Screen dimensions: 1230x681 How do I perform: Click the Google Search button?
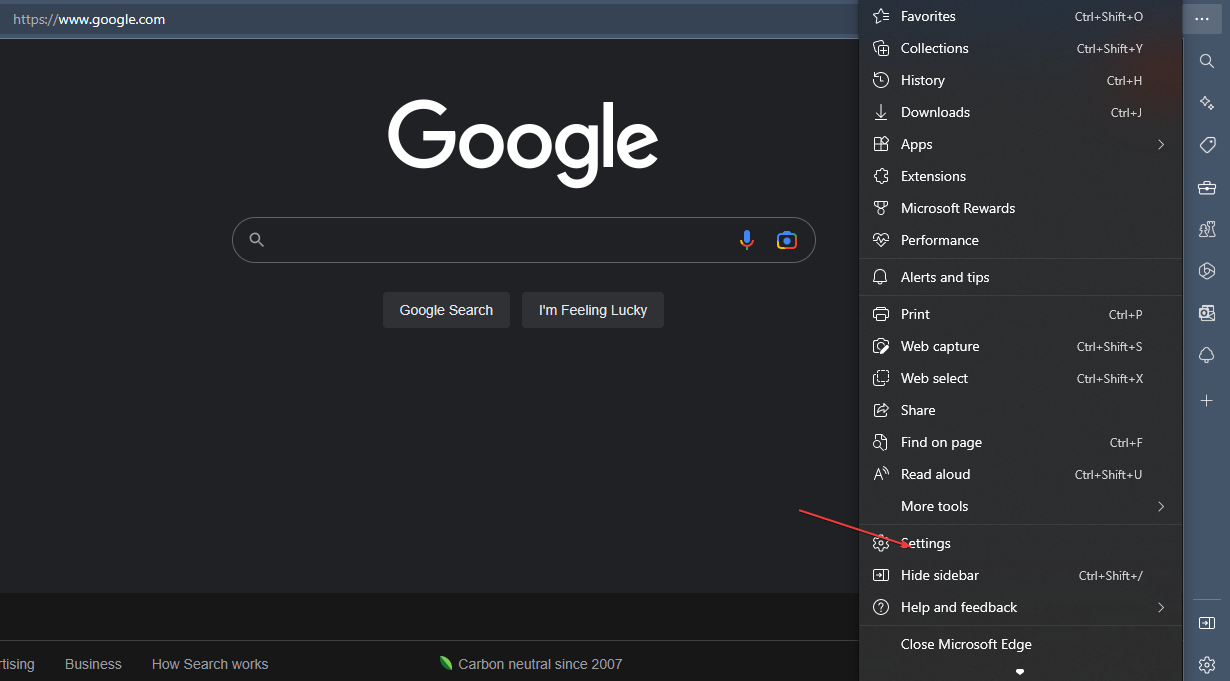tap(446, 310)
